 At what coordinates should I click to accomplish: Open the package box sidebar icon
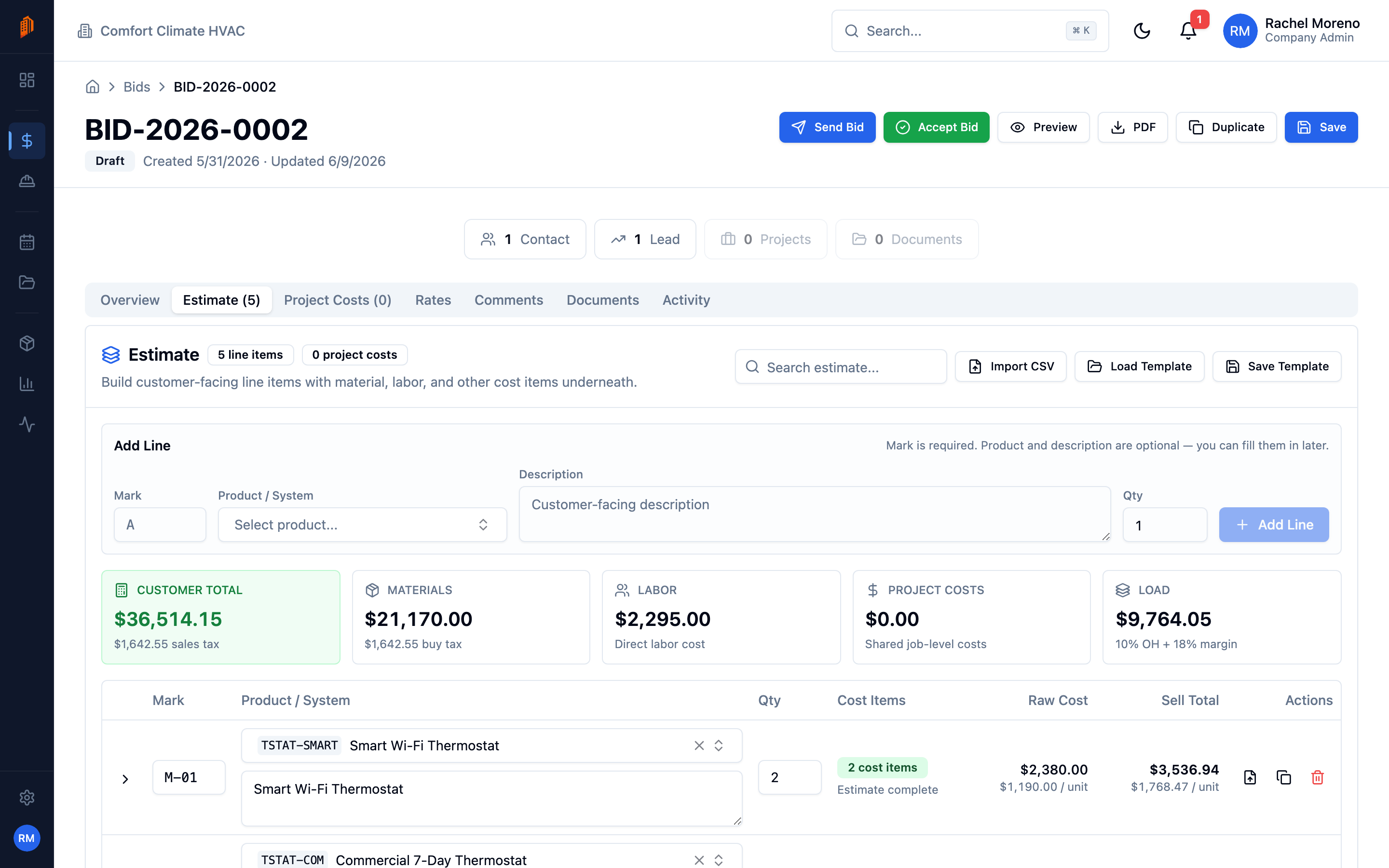pyautogui.click(x=27, y=343)
